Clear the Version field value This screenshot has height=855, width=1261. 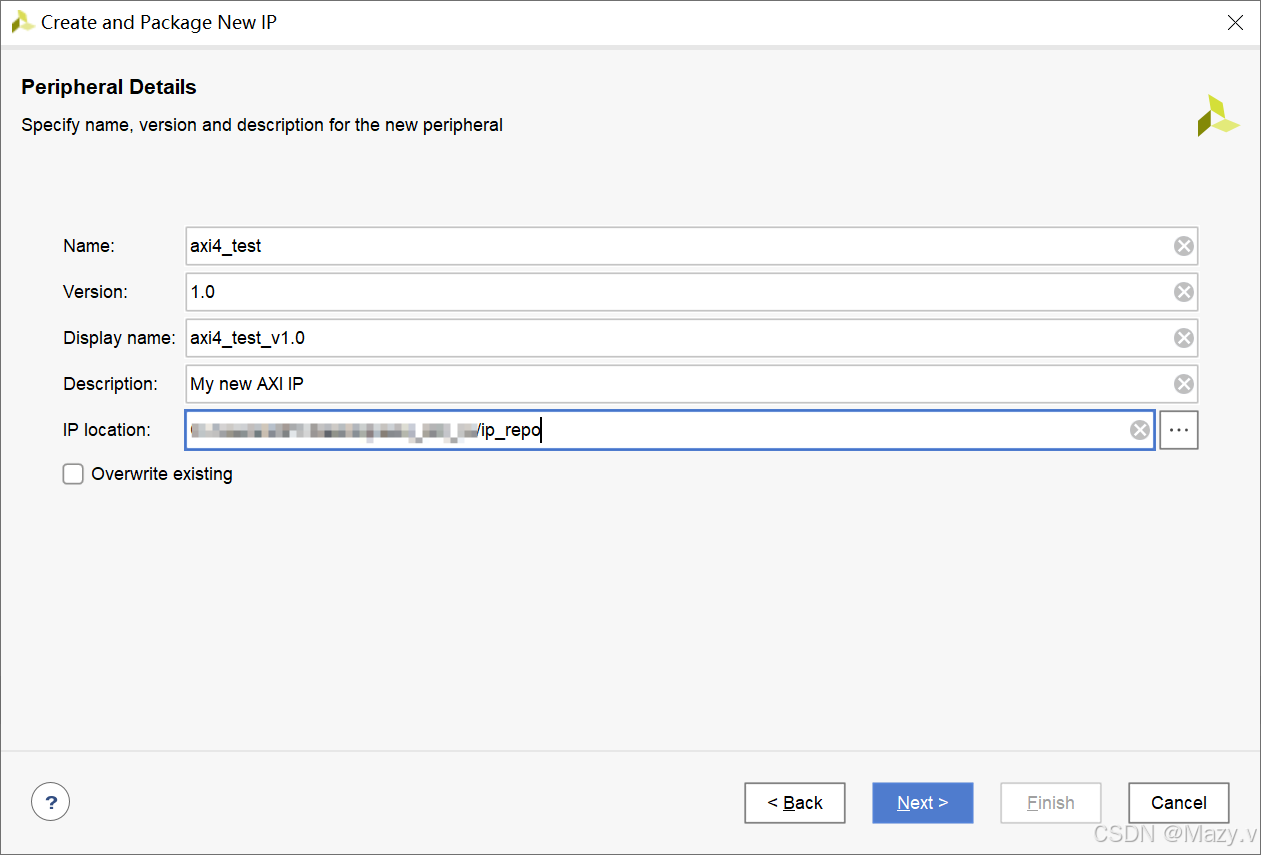(x=1183, y=292)
